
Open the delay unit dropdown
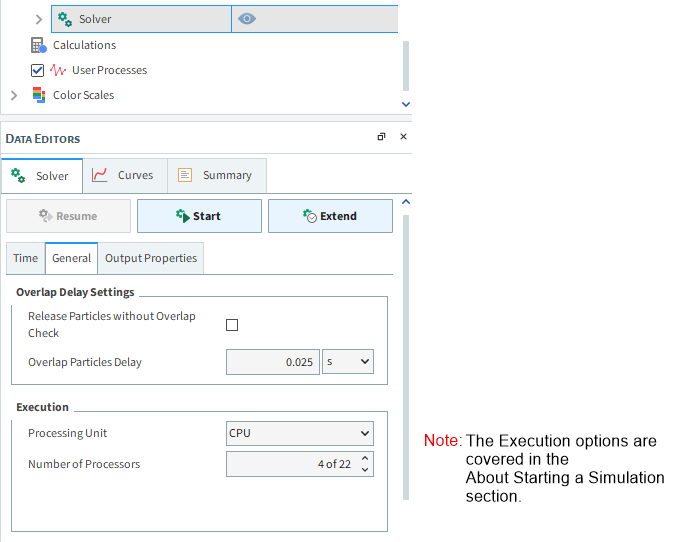point(348,361)
